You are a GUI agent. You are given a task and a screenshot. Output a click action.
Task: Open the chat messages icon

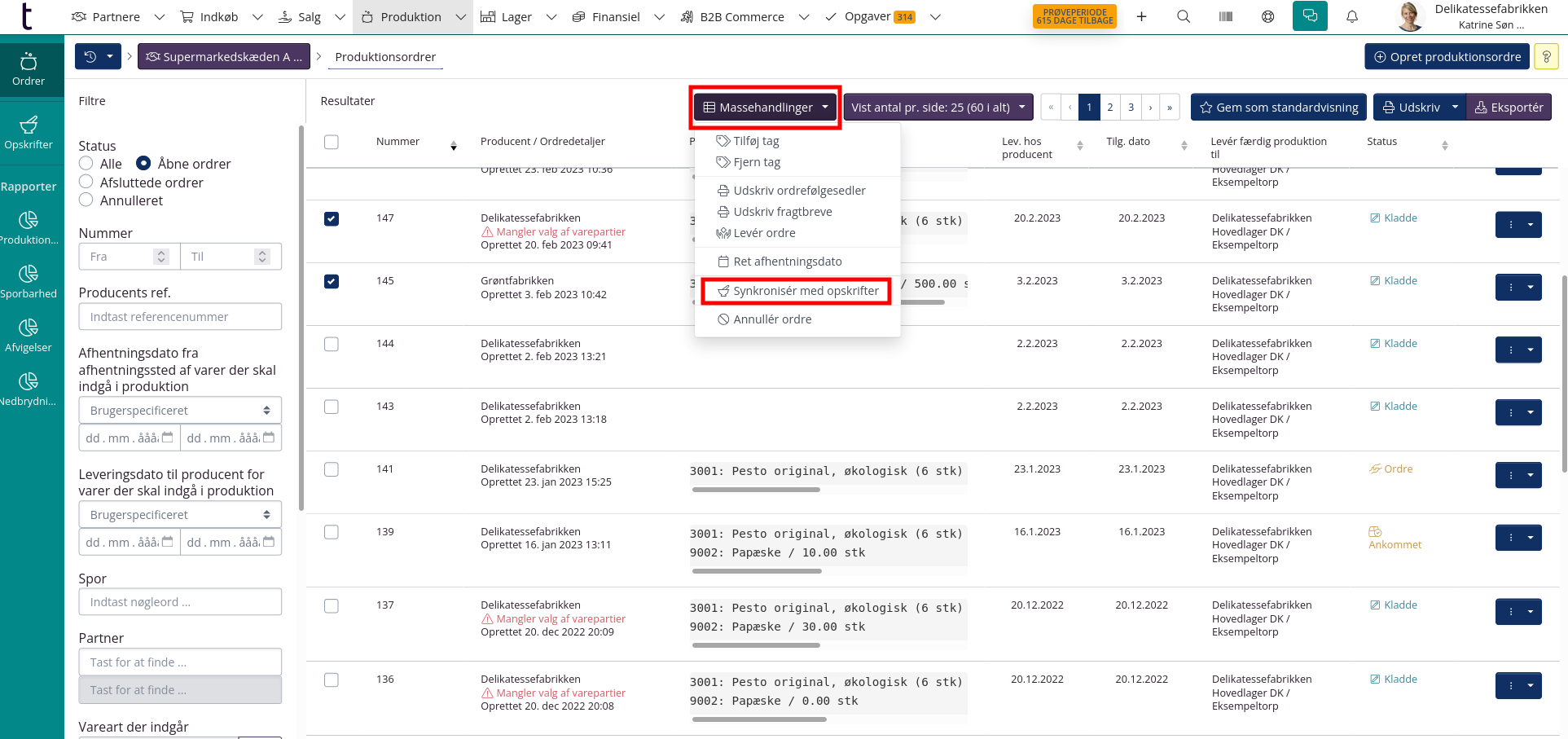(1310, 16)
